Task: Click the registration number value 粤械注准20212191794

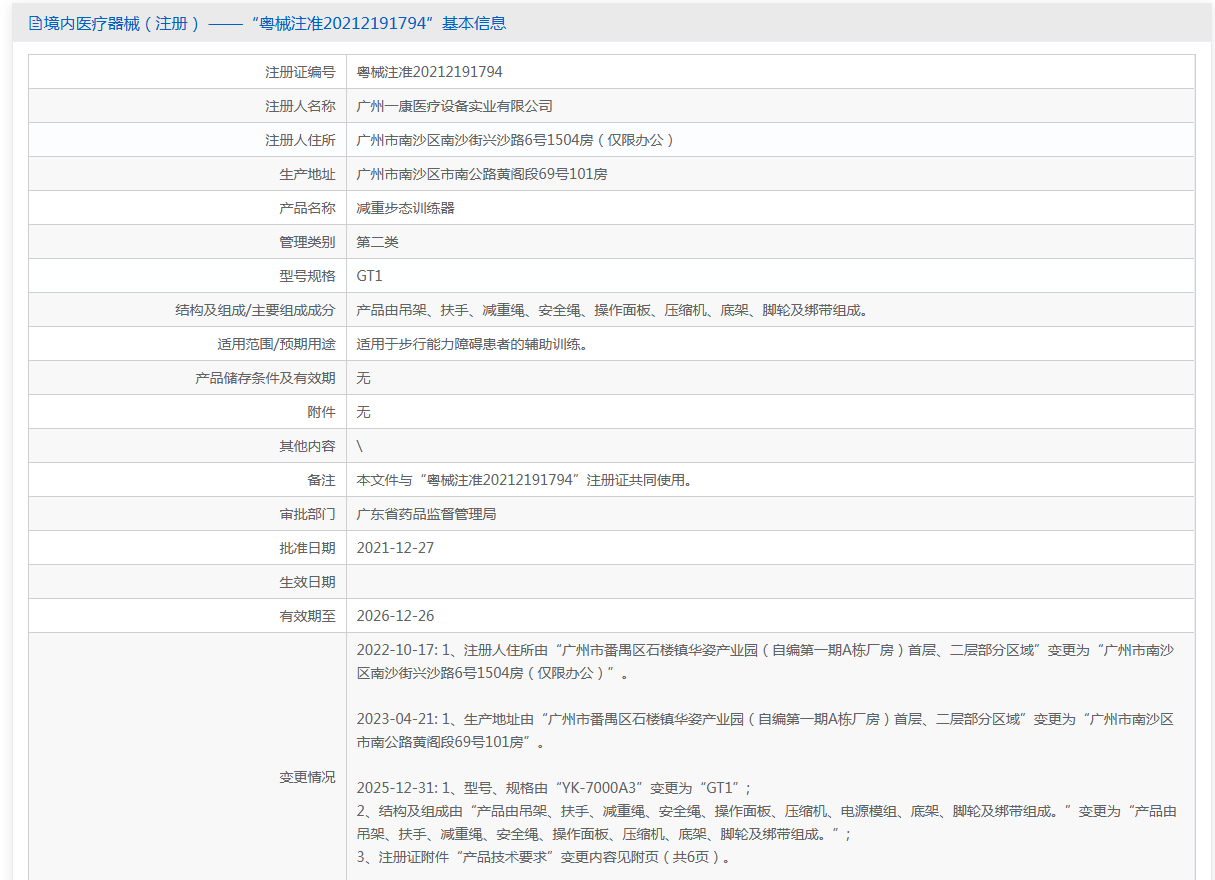Action: [429, 72]
